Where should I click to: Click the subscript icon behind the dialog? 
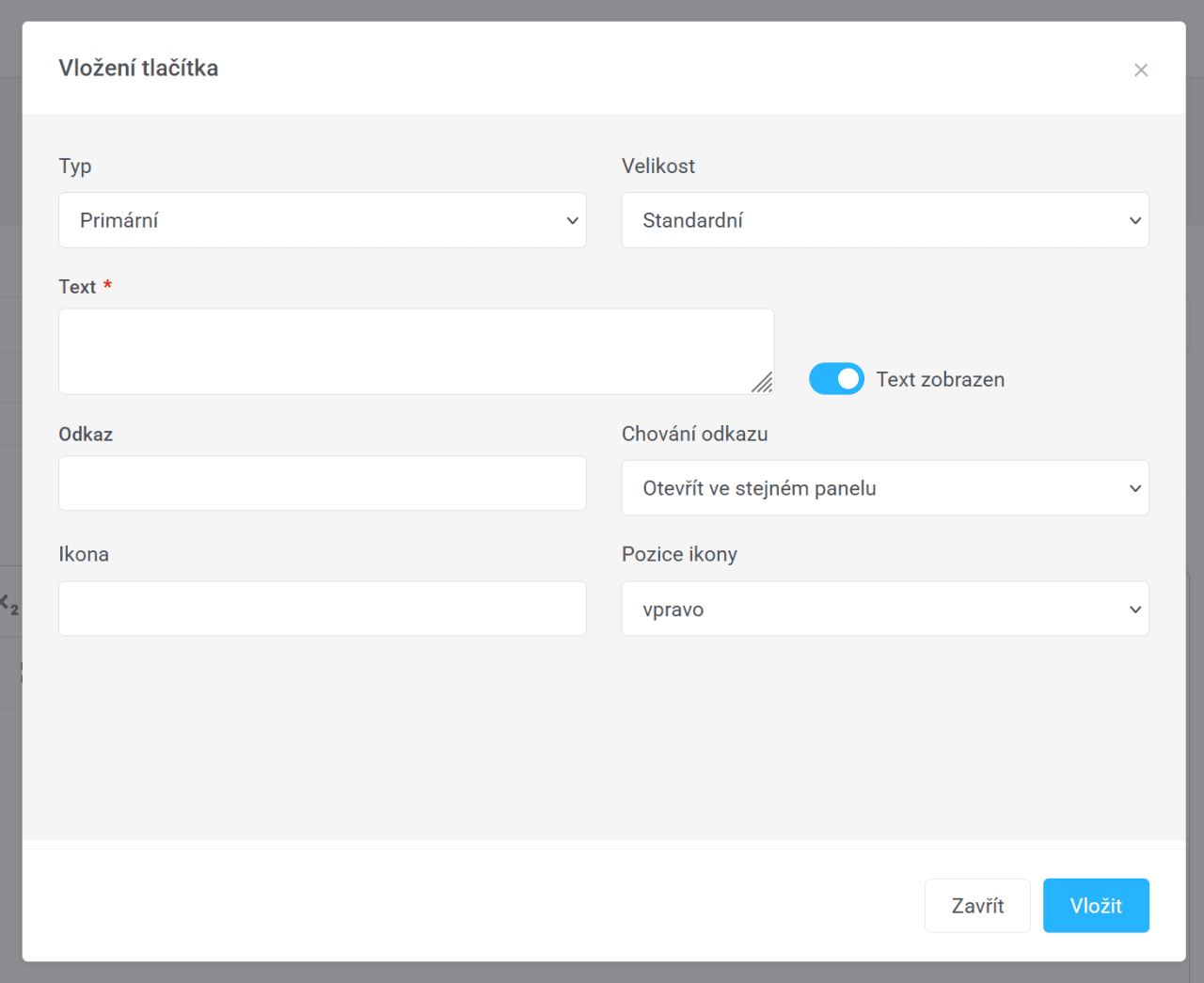[x=9, y=604]
